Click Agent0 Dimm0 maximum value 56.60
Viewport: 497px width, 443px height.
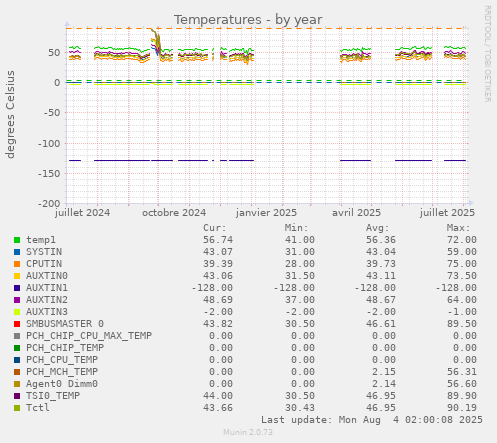[462, 384]
